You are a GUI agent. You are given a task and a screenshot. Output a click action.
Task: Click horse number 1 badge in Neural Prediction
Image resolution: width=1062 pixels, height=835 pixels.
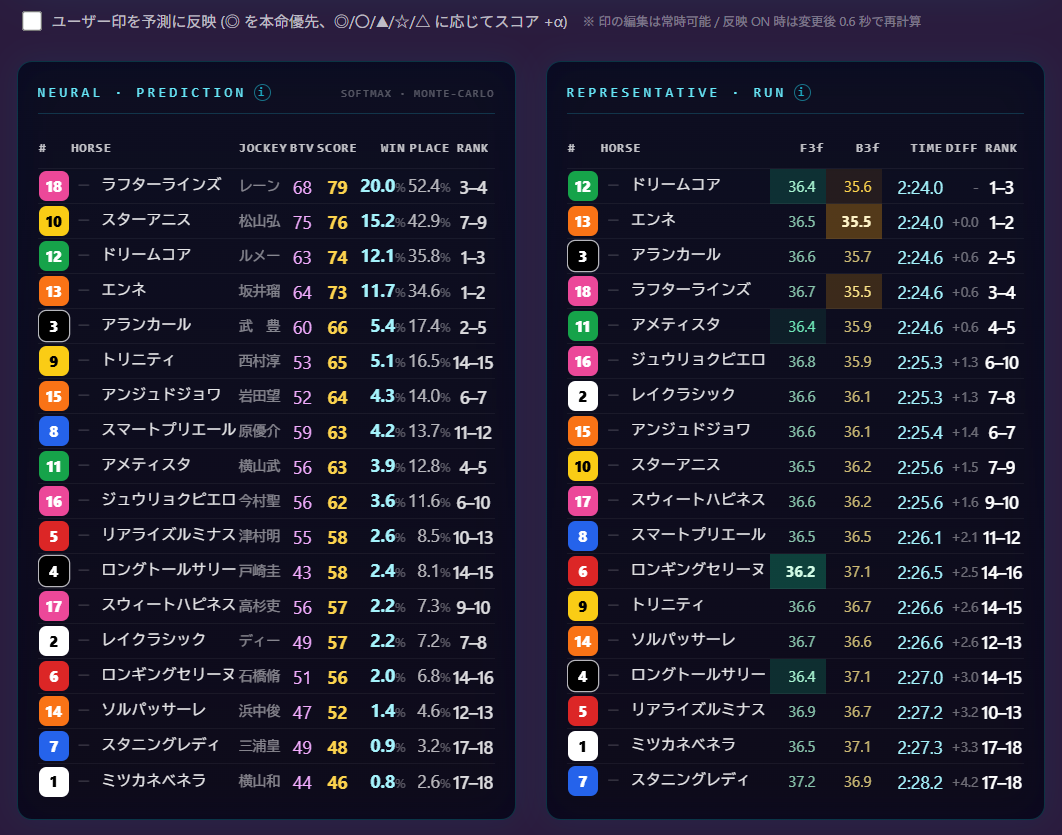pyautogui.click(x=54, y=782)
